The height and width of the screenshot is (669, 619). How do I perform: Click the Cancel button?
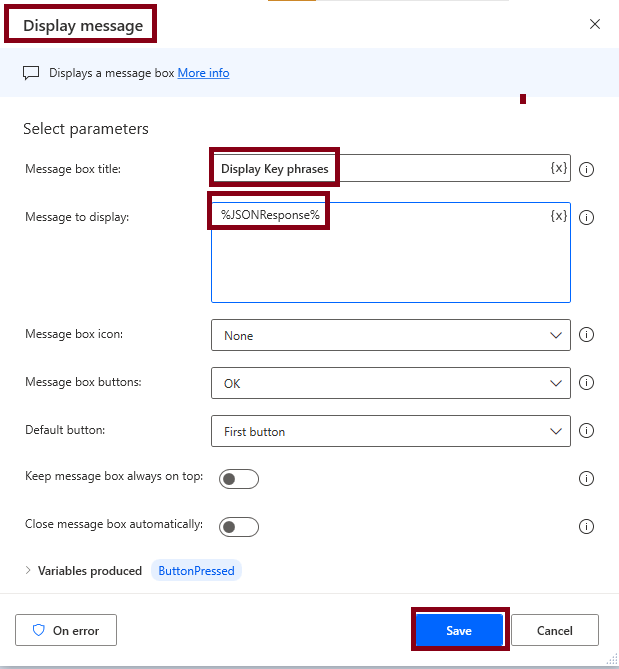click(x=554, y=631)
